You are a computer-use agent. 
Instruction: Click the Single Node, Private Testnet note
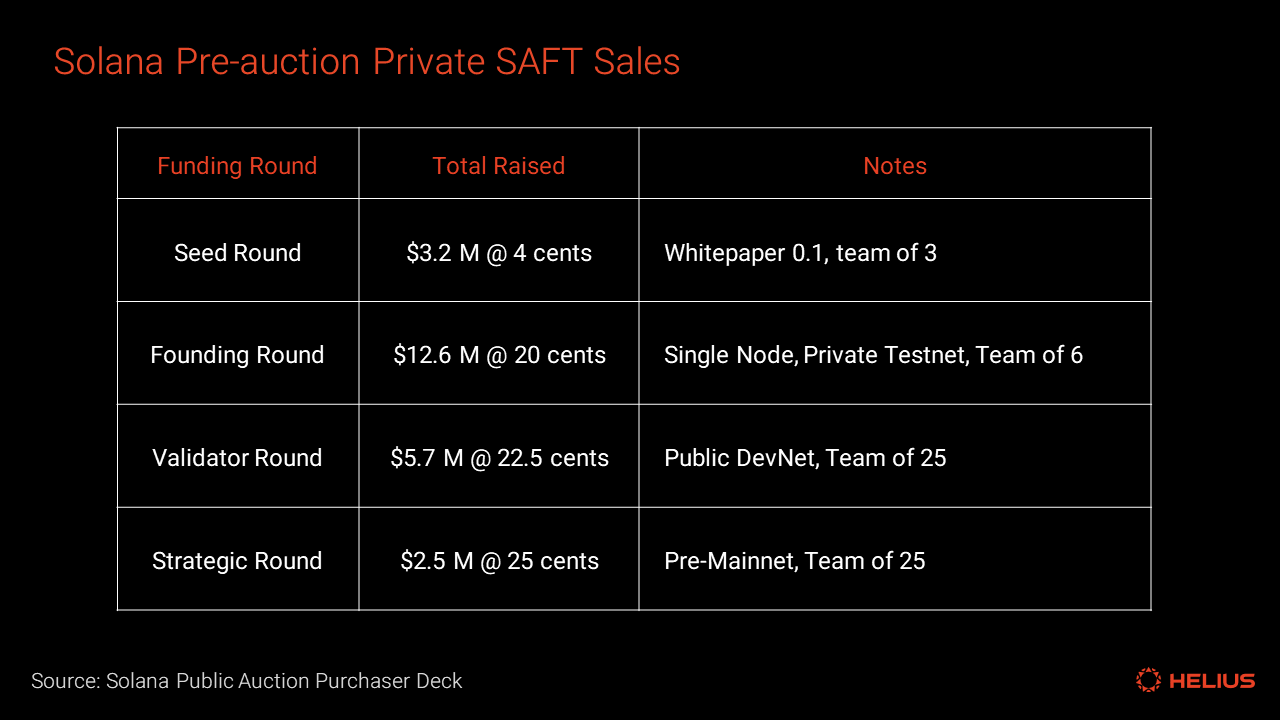point(873,355)
